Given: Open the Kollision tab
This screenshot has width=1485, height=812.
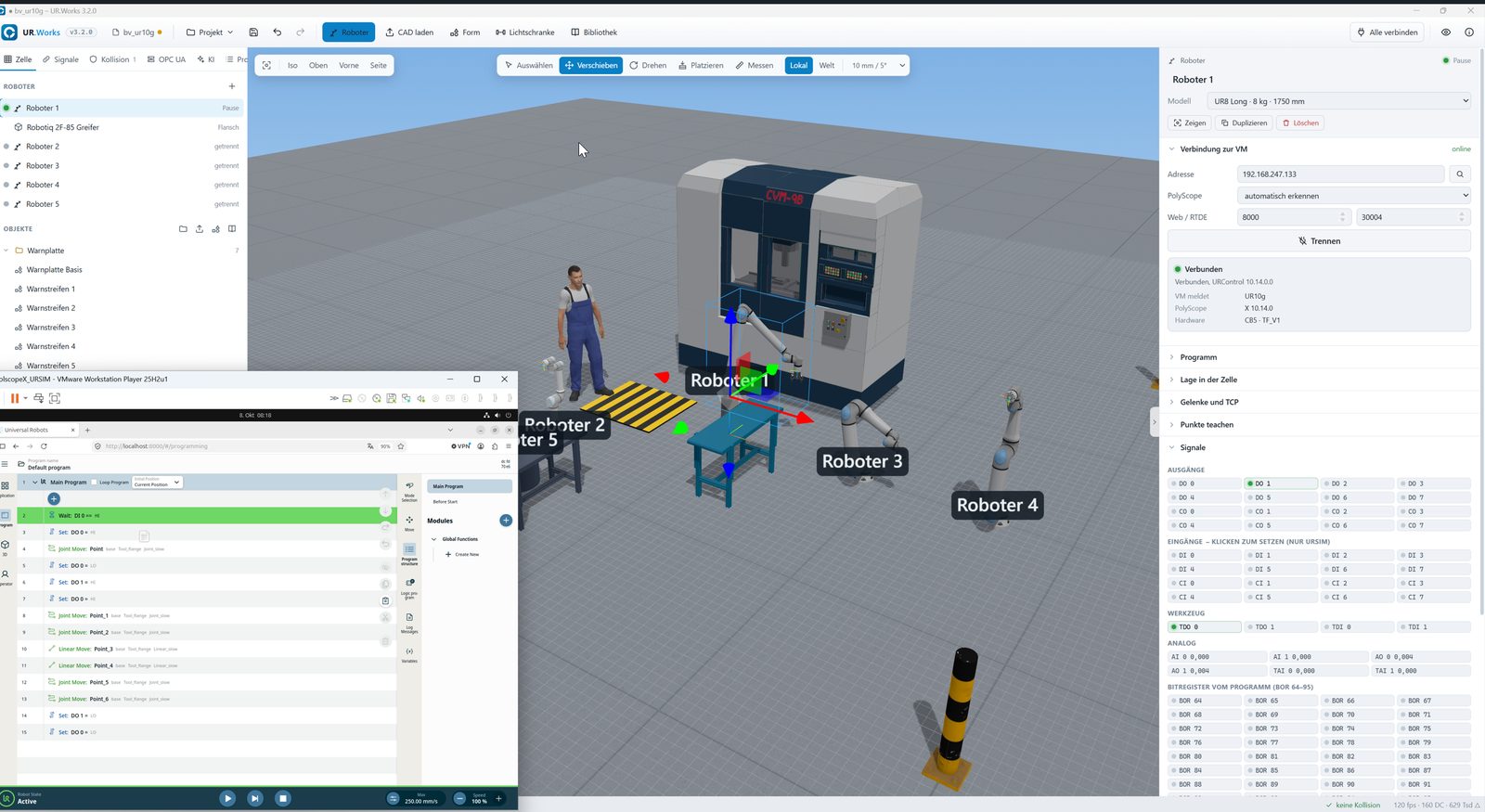Looking at the screenshot, I should (x=112, y=59).
